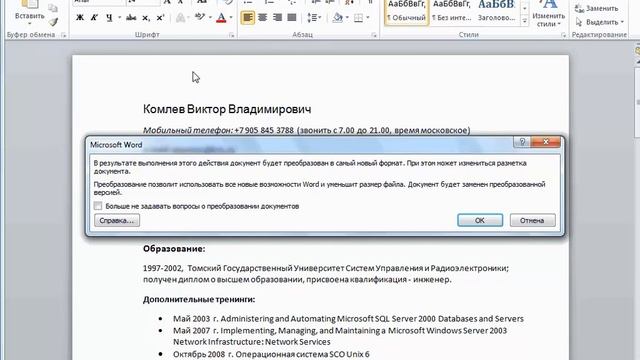Viewport: 640px width, 360px height.
Task: Apply subscript formatting
Action: pos(146,18)
